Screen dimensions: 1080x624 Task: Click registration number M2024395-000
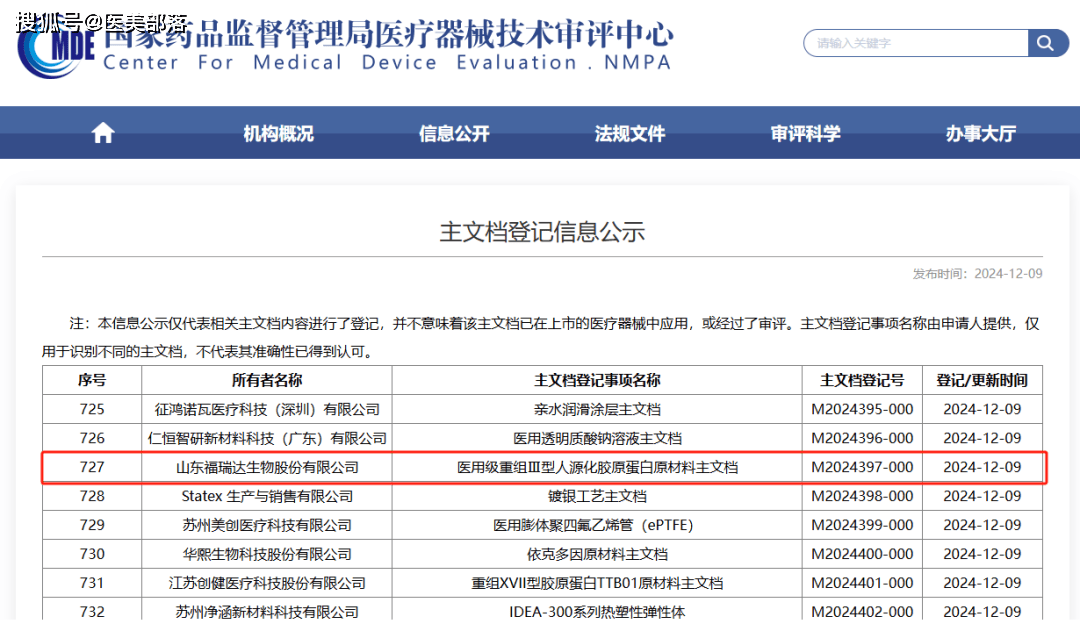(x=862, y=409)
